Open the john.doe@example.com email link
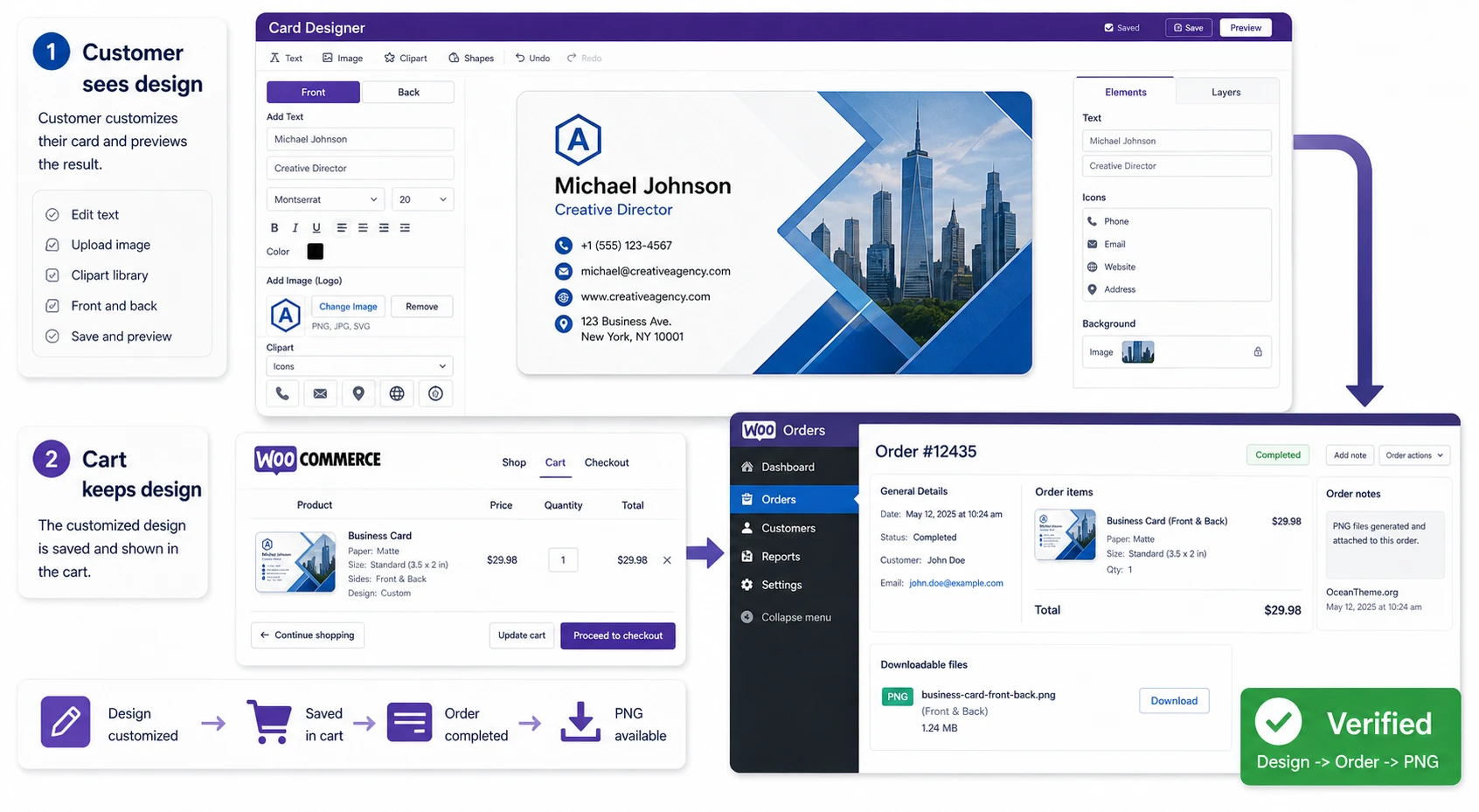Image resolution: width=1479 pixels, height=812 pixels. tap(956, 583)
